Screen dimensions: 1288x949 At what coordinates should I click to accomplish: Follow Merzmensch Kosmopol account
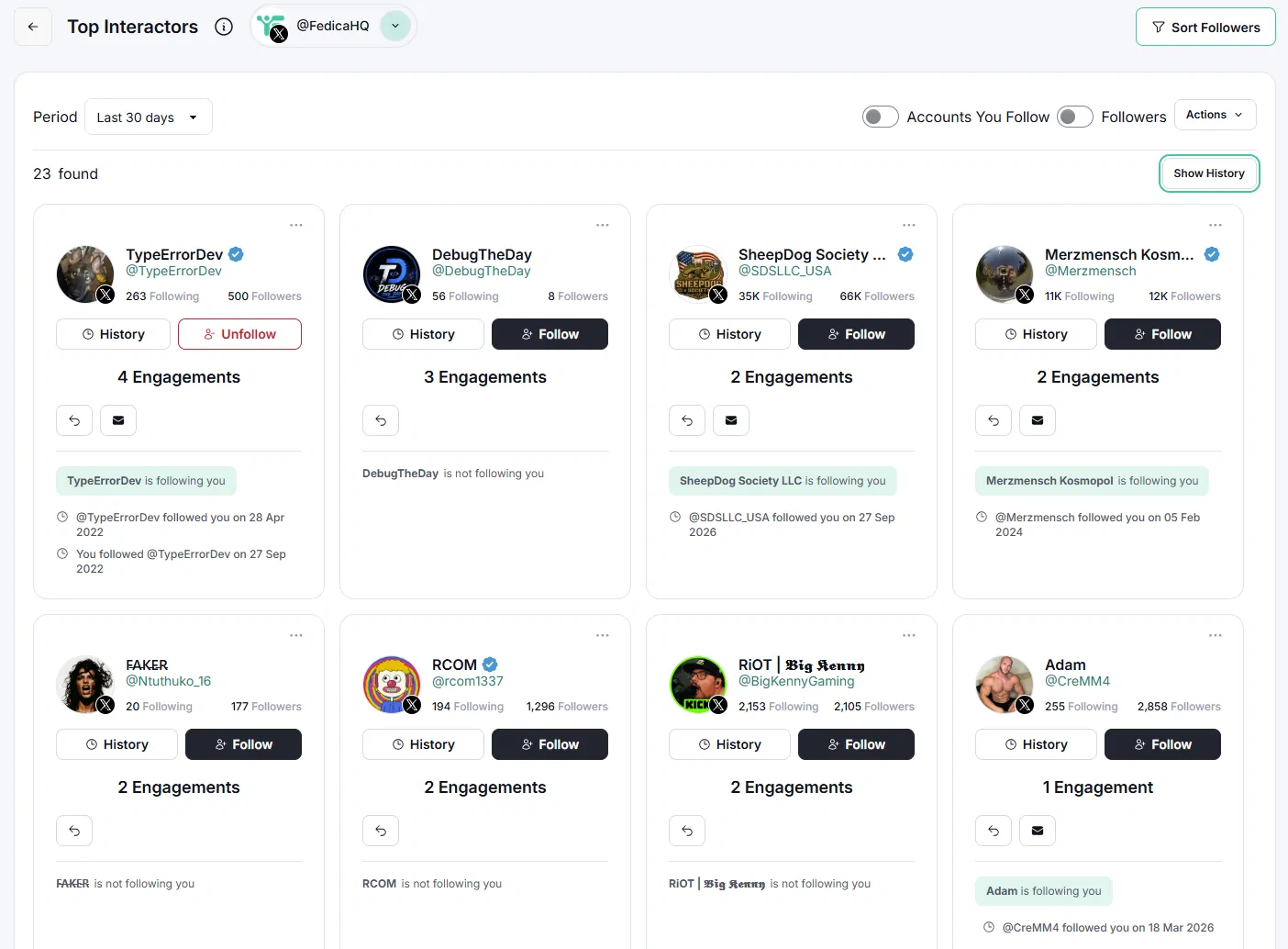[x=1162, y=334]
